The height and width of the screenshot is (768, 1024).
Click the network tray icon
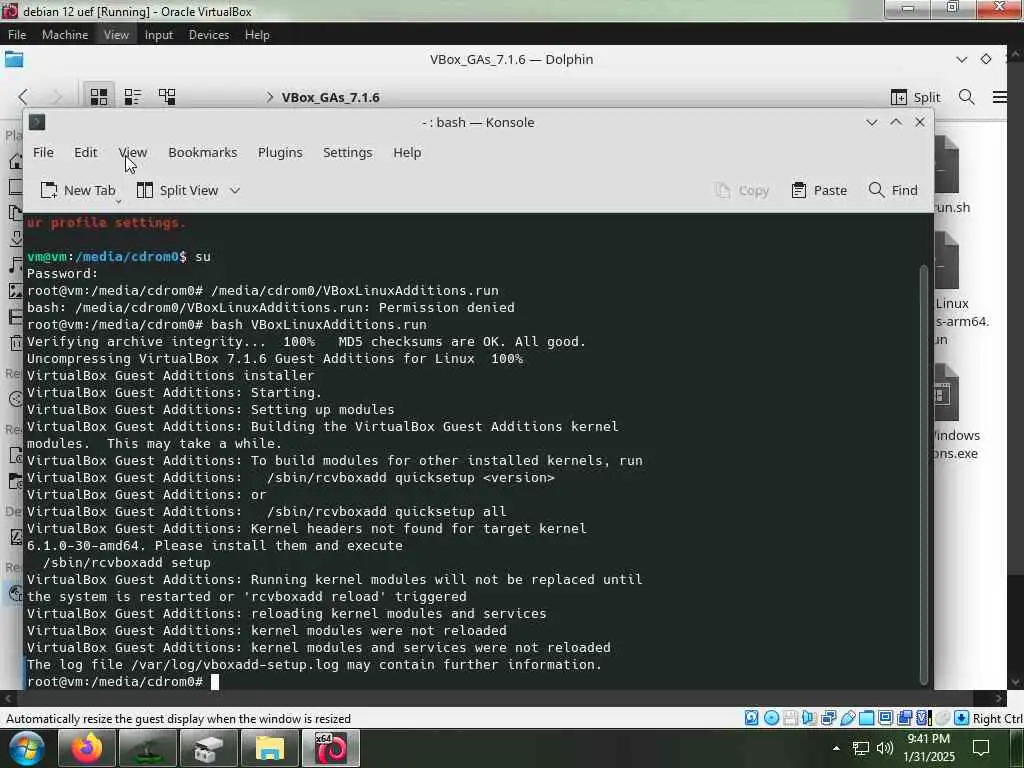pyautogui.click(x=861, y=748)
